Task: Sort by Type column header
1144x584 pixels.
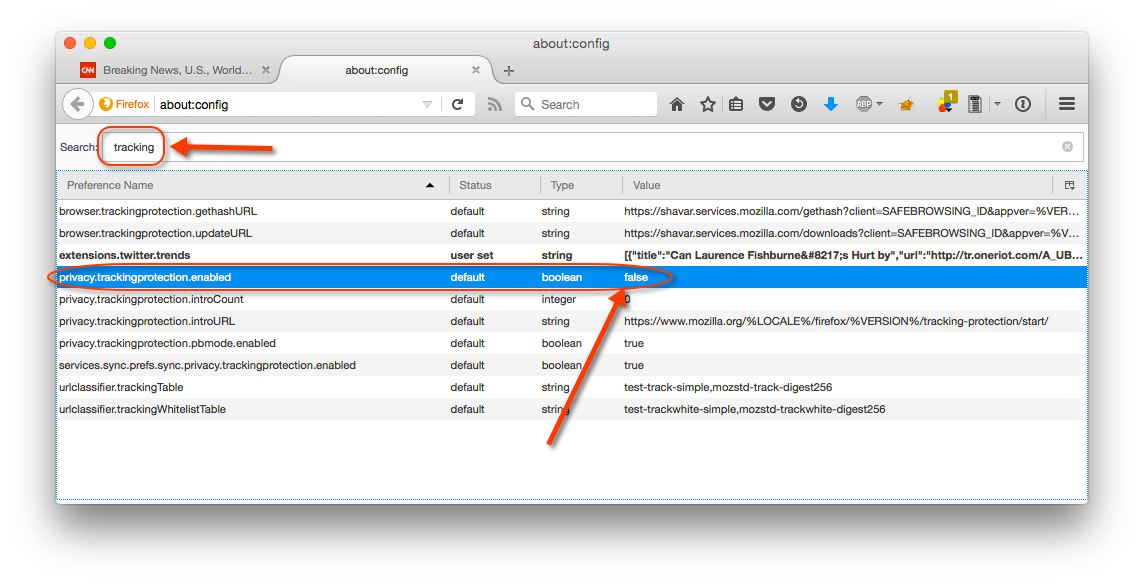Action: [581, 185]
